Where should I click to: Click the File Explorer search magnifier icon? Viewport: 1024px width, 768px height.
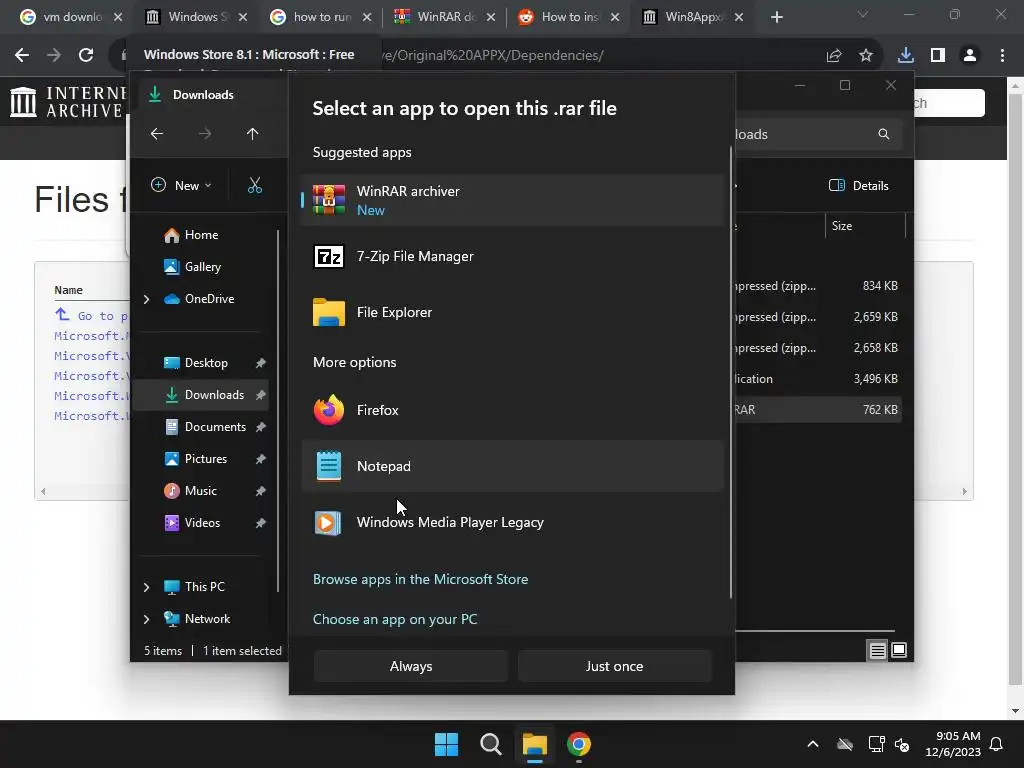pos(884,134)
